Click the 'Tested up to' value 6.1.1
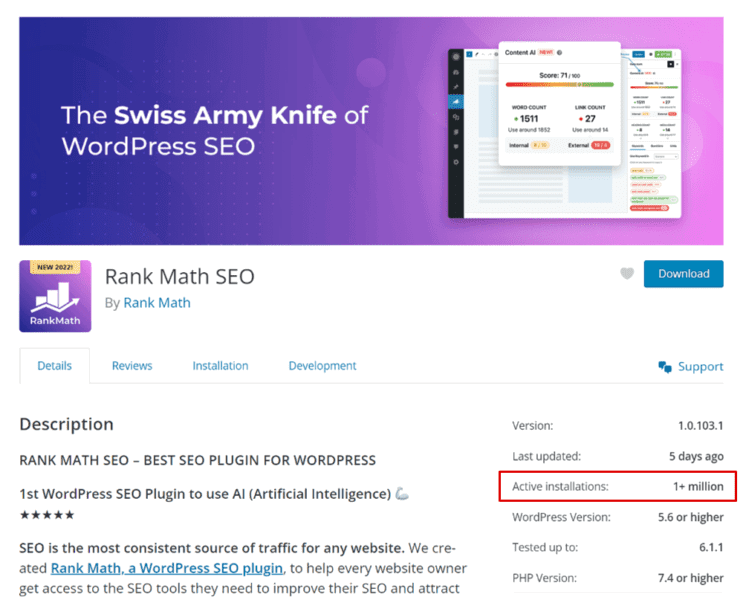Image resolution: width=743 pixels, height=600 pixels. click(711, 547)
